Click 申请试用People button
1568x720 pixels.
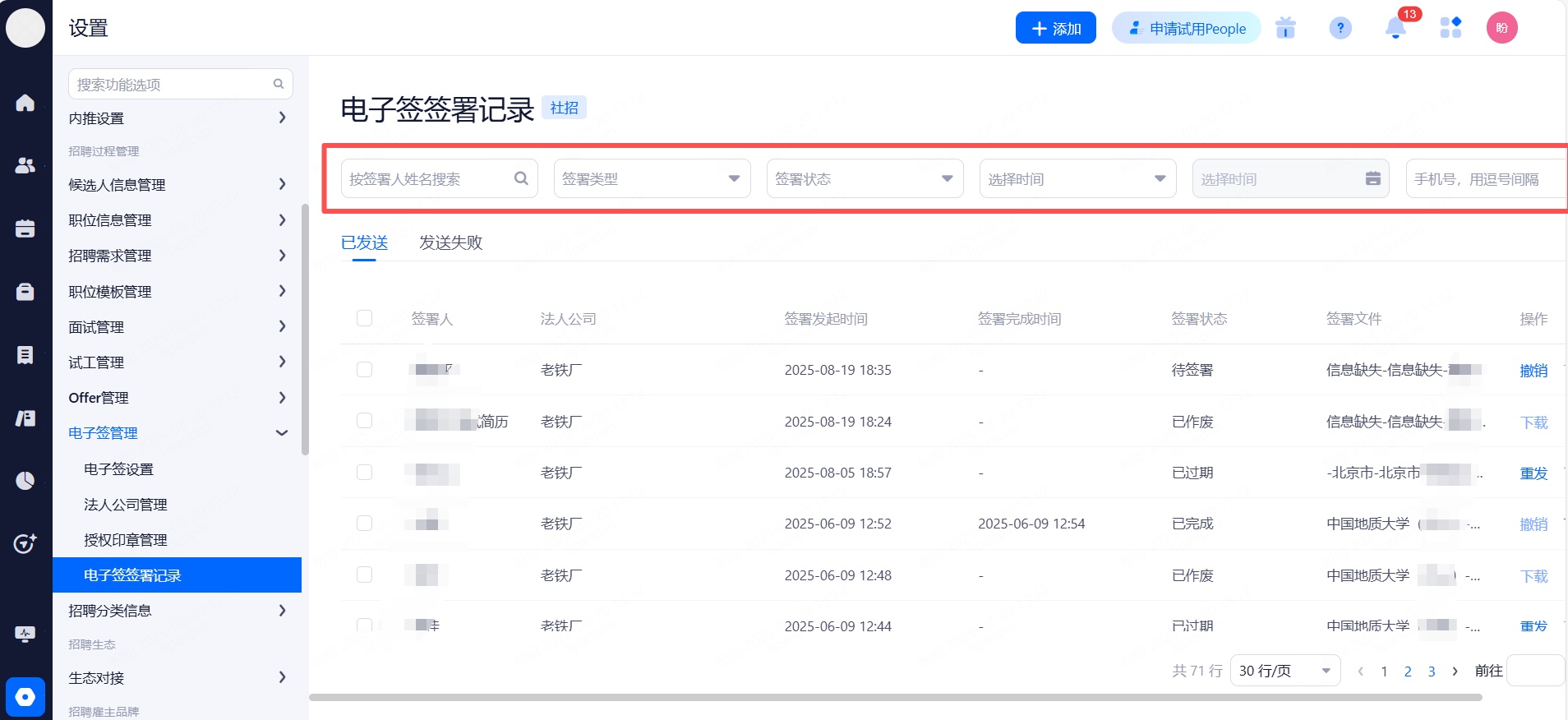click(1186, 28)
